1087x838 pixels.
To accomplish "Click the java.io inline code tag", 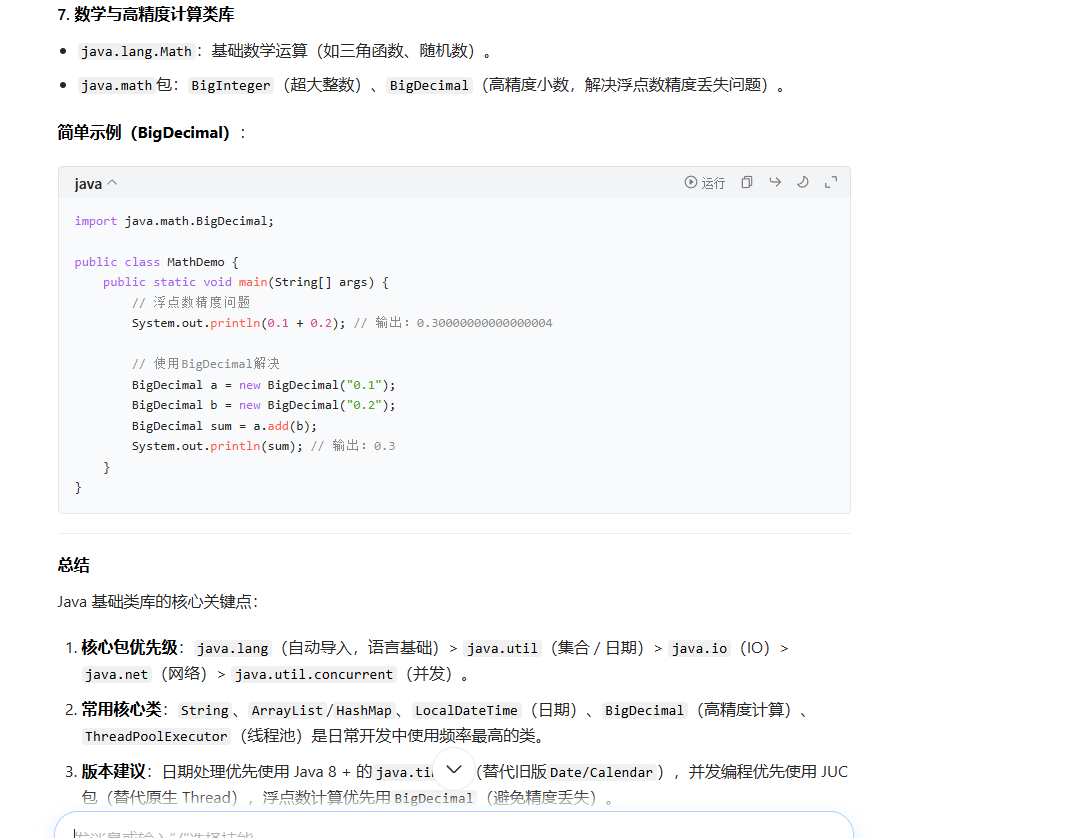I will coord(699,648).
